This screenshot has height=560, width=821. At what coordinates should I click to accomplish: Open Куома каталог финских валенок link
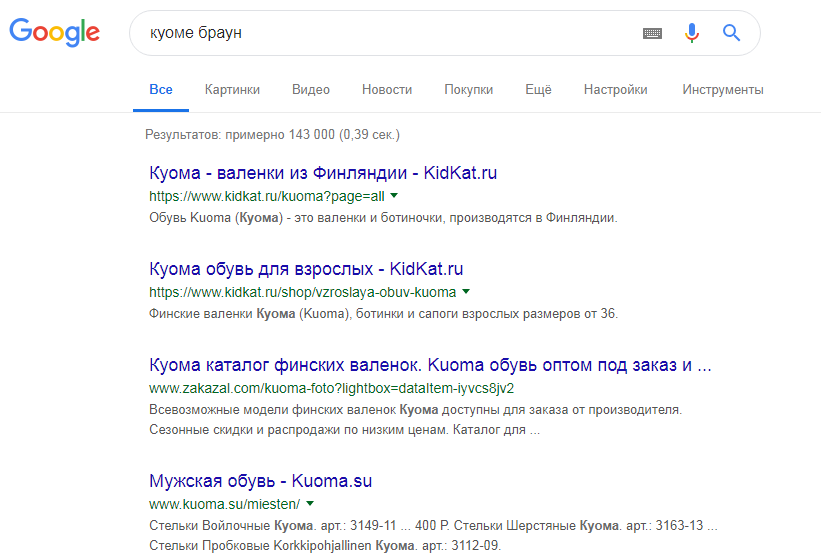coord(430,365)
